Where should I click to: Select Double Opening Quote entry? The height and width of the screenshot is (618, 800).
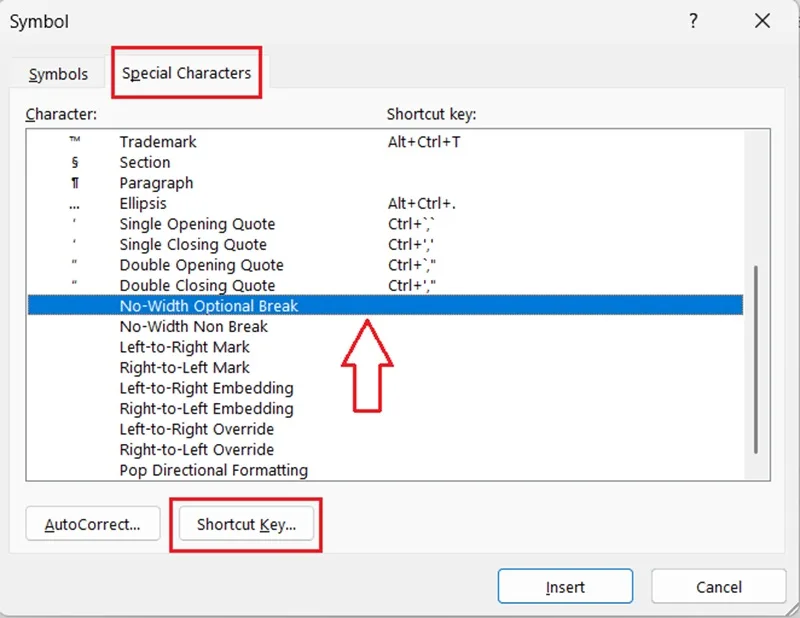(x=385, y=265)
